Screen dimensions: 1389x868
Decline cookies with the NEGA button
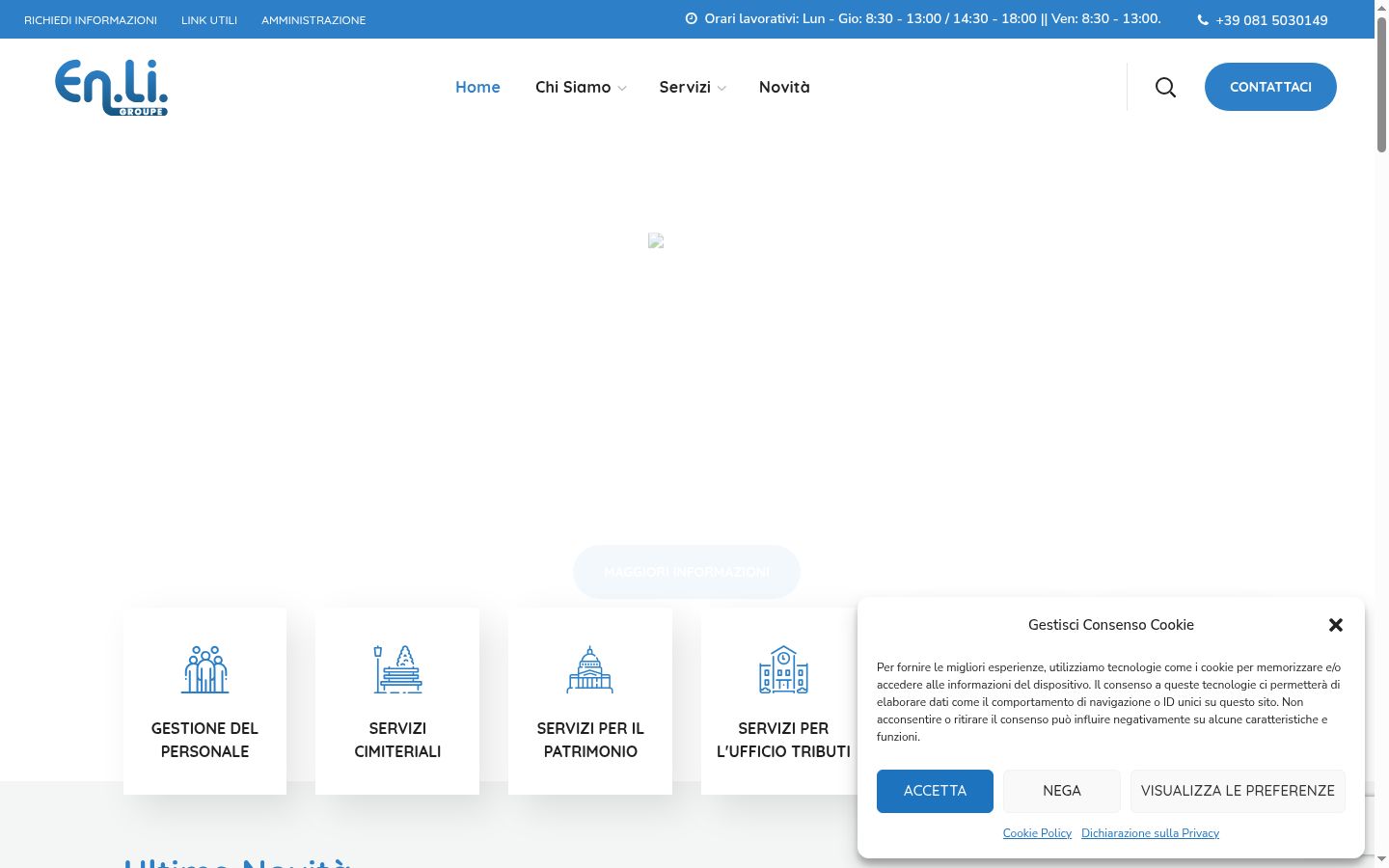click(1062, 791)
